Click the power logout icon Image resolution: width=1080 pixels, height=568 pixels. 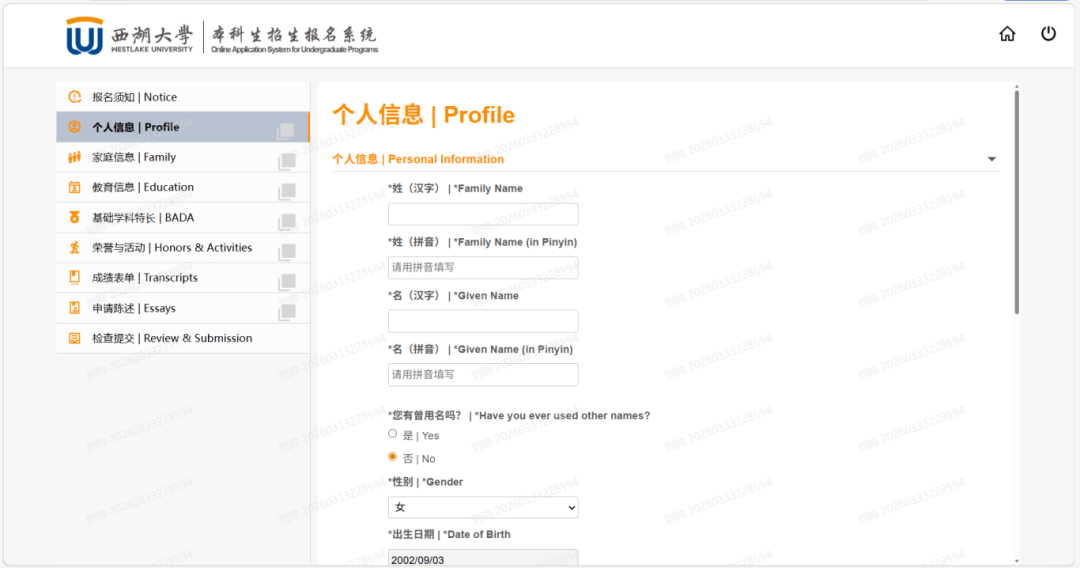click(x=1048, y=34)
